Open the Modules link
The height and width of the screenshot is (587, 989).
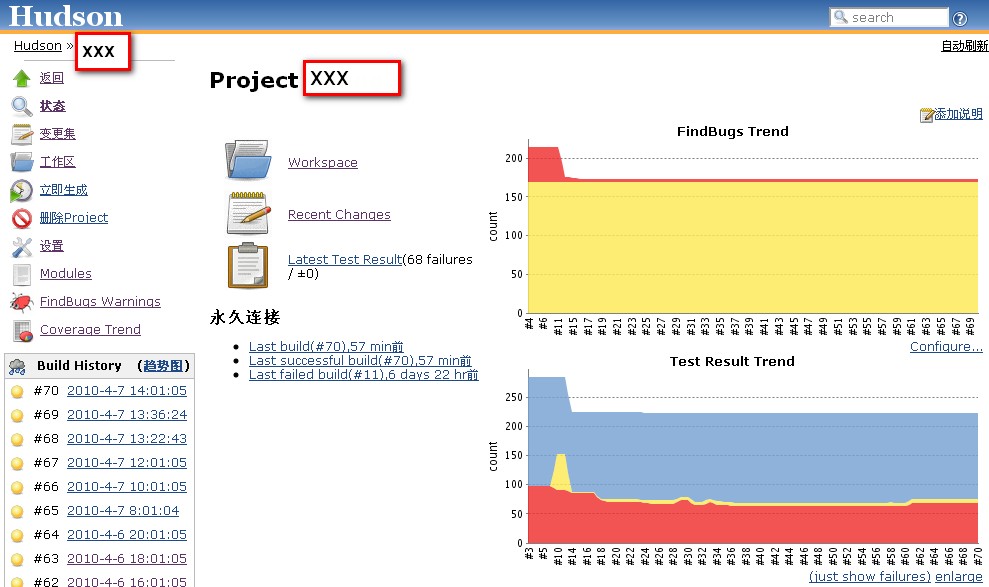tap(66, 274)
